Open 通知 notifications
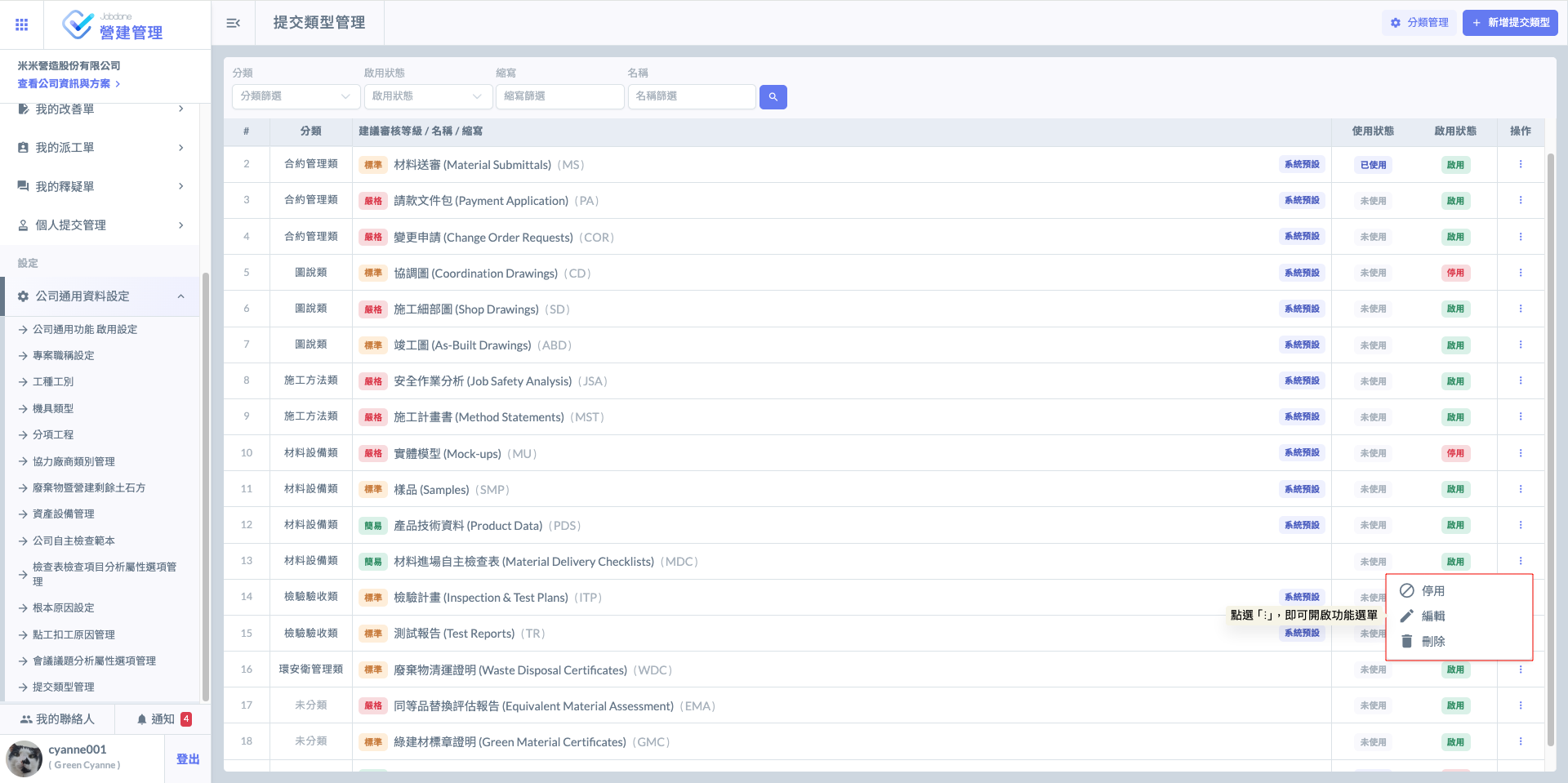 (163, 718)
